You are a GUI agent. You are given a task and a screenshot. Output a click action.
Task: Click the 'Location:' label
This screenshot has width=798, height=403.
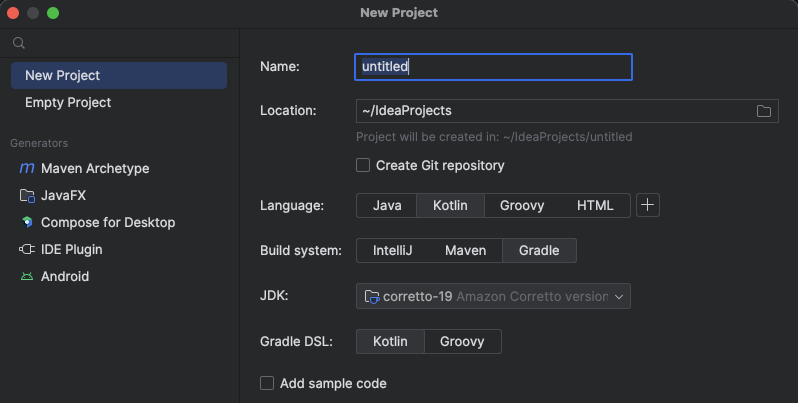coord(288,110)
